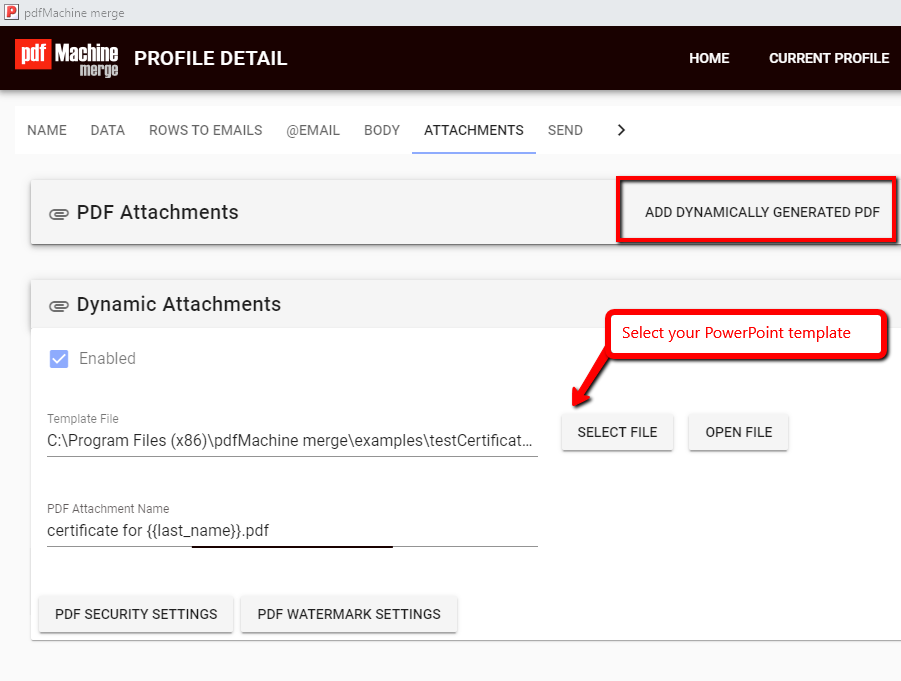Click the PROFILE DETAIL page title
901x681 pixels.
(210, 58)
